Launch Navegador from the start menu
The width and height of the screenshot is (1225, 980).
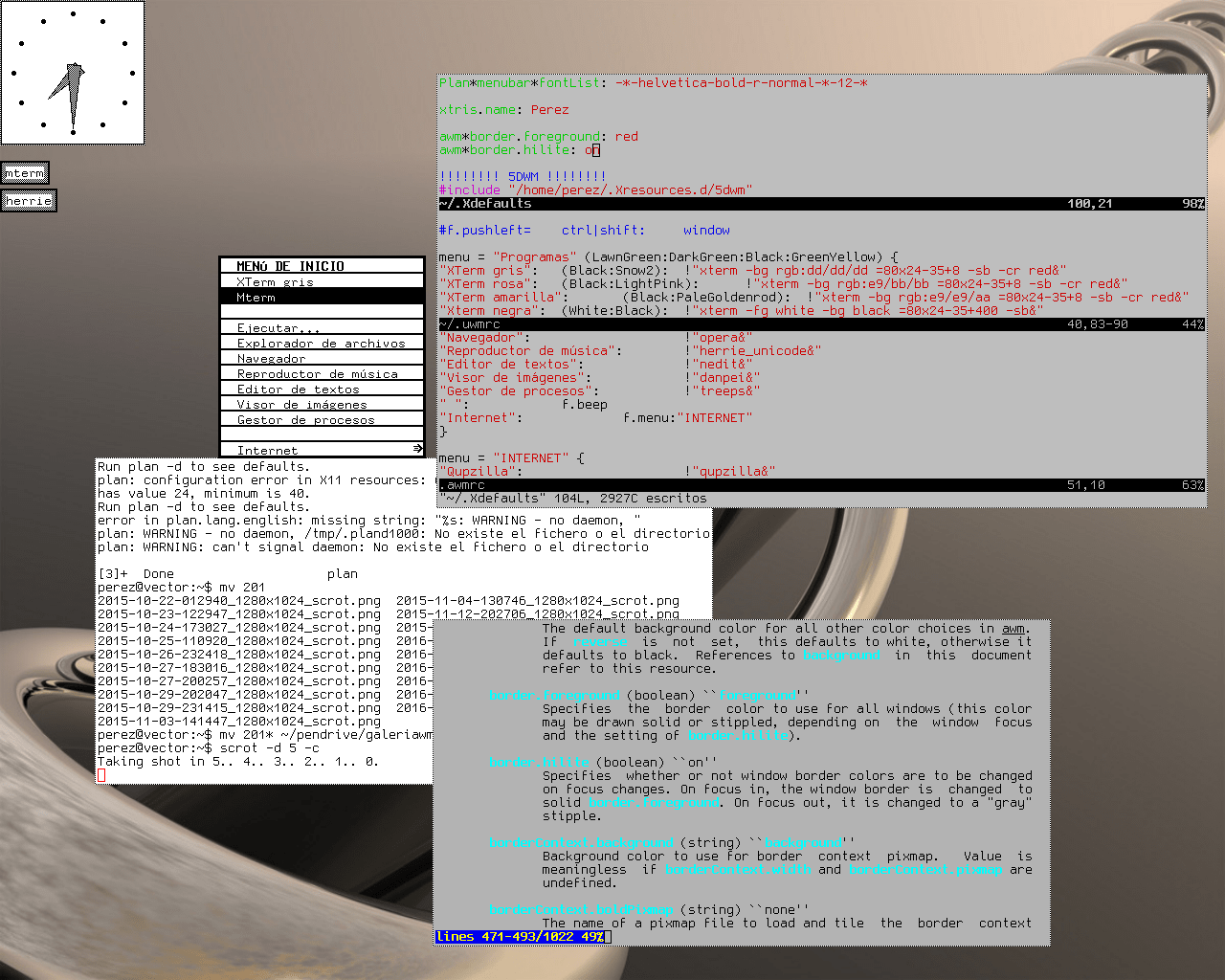pos(322,358)
